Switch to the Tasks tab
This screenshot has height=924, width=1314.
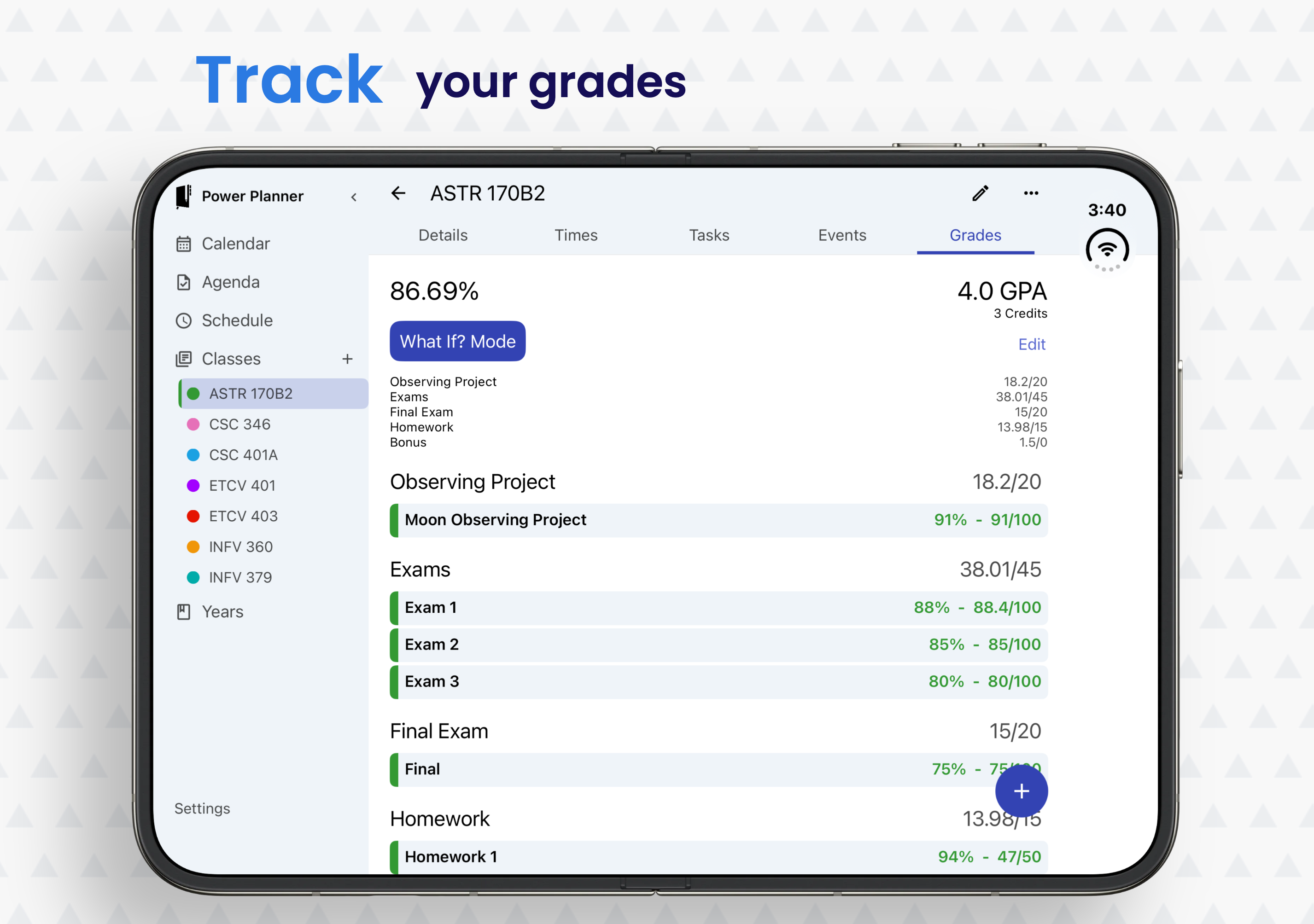point(709,235)
